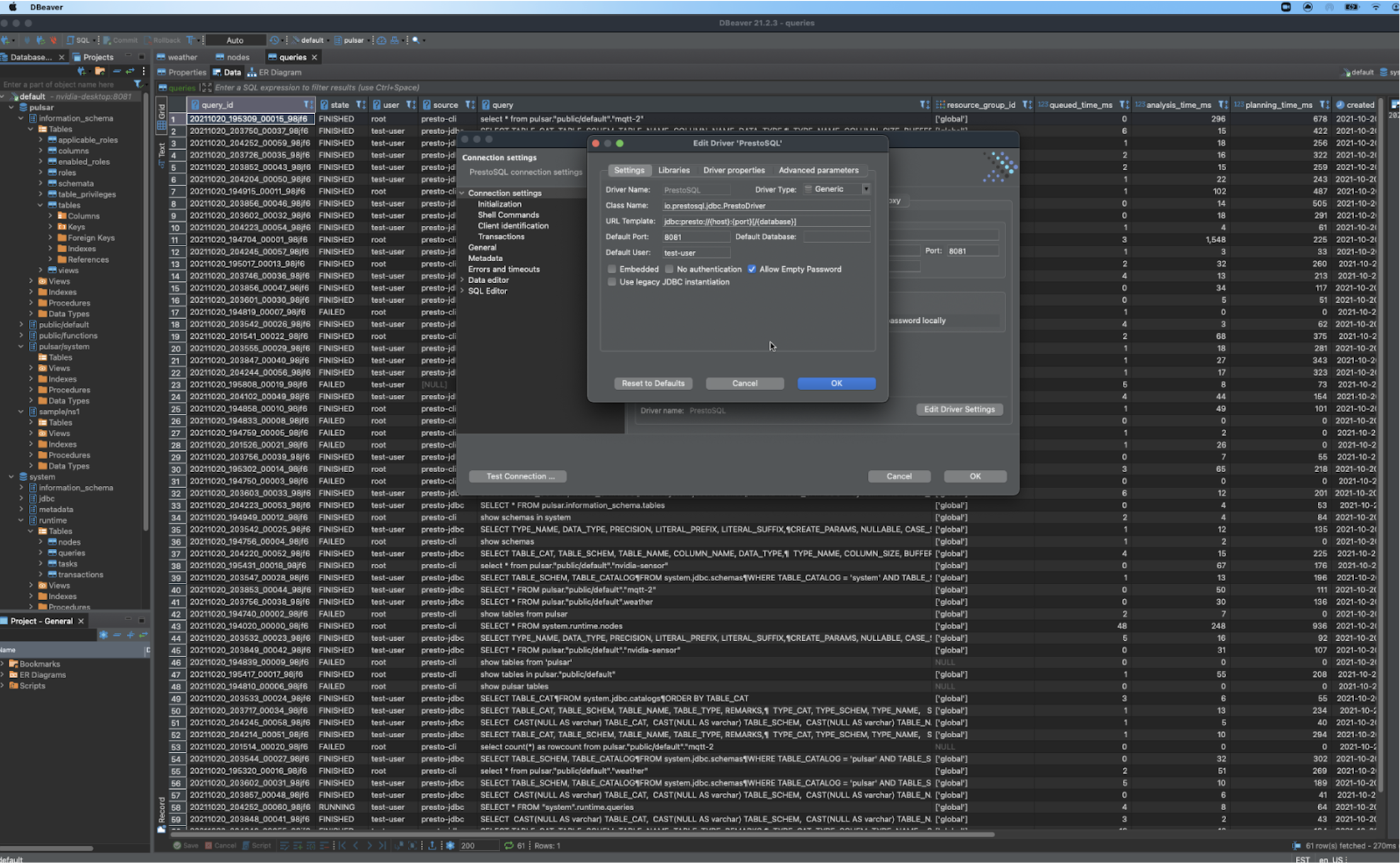The width and height of the screenshot is (1400, 865).
Task: Delete the current row using red minus icon
Action: 325,845
